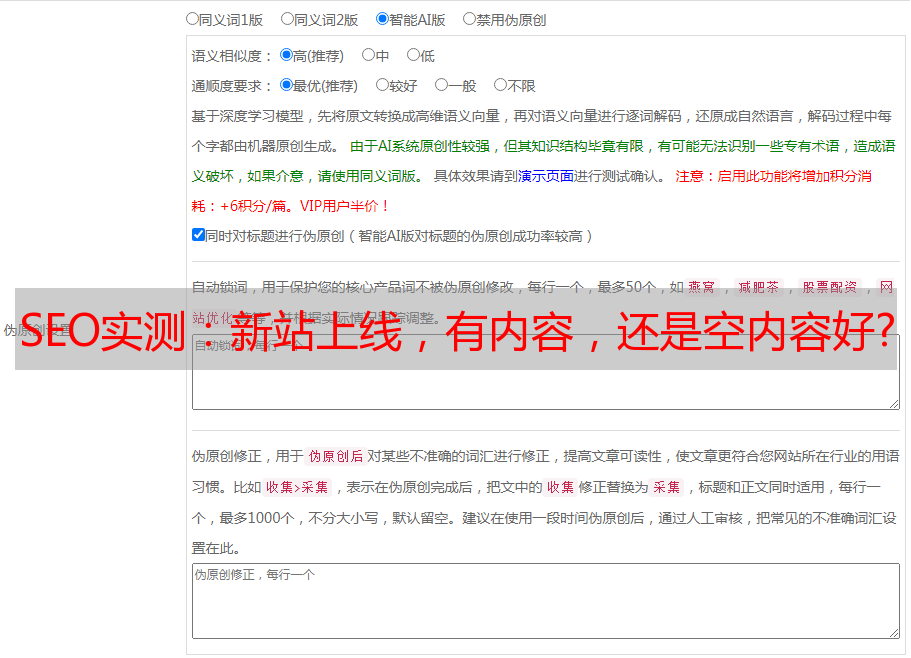
Task: Grab the 自动锁词 textarea resize handle
Action: (894, 404)
